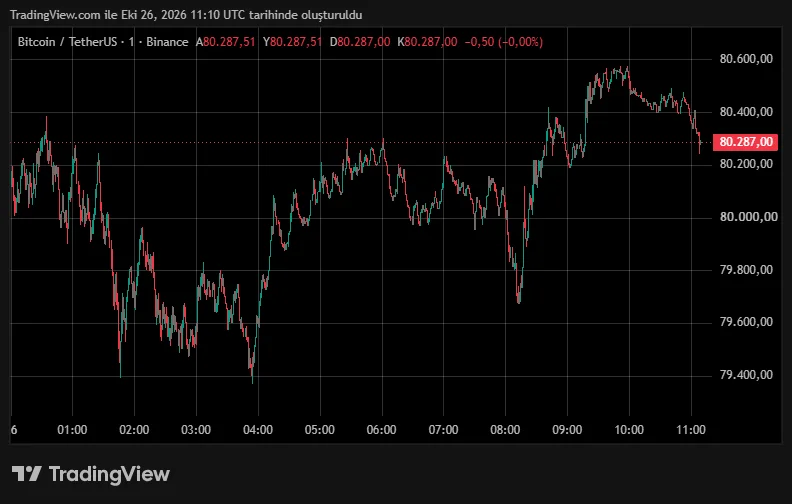Click the 11:00 time axis label

click(x=691, y=430)
